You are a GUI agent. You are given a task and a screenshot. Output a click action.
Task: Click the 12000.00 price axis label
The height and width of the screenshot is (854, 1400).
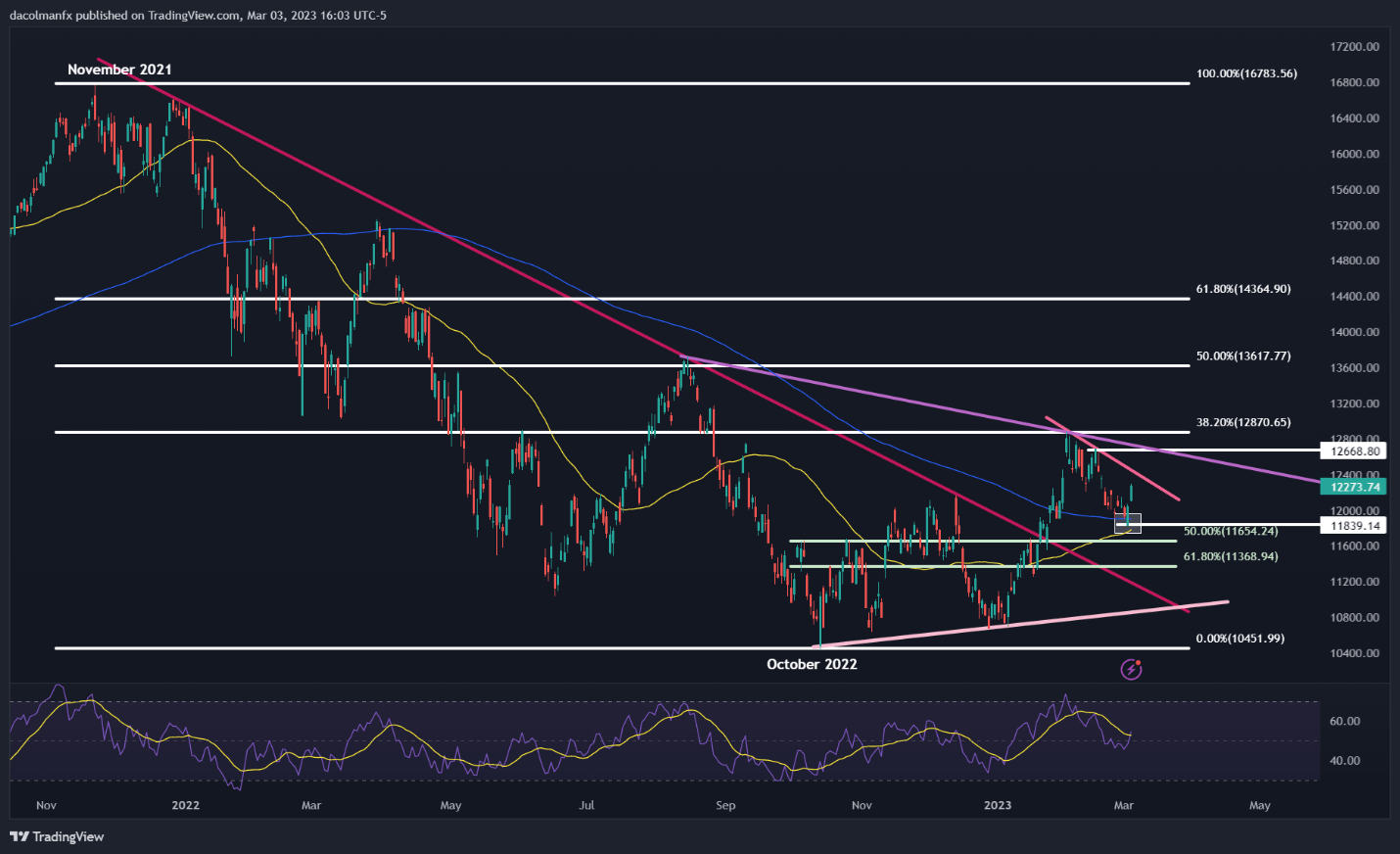[1355, 510]
